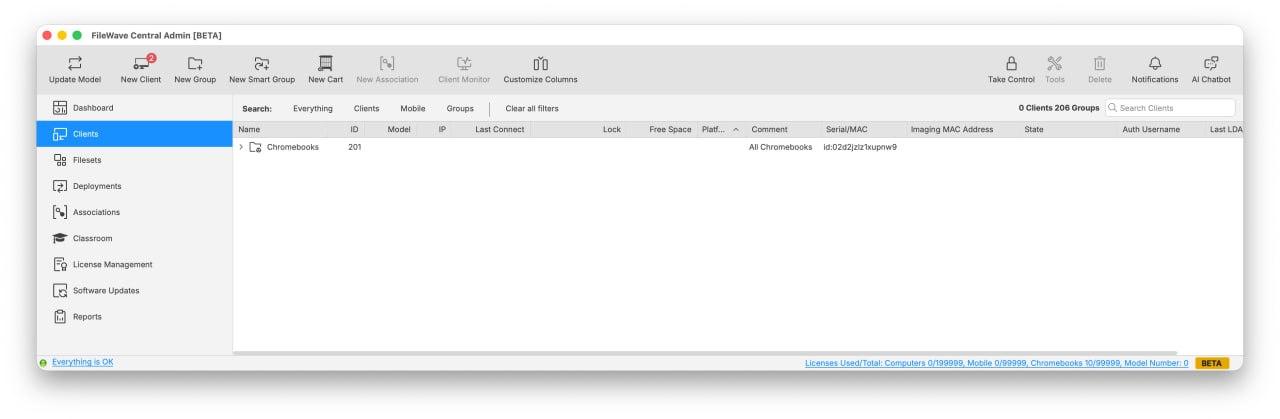Click the 0 Clients 206 Groups count
Viewport: 1280px width, 419px height.
pyautogui.click(x=1059, y=108)
